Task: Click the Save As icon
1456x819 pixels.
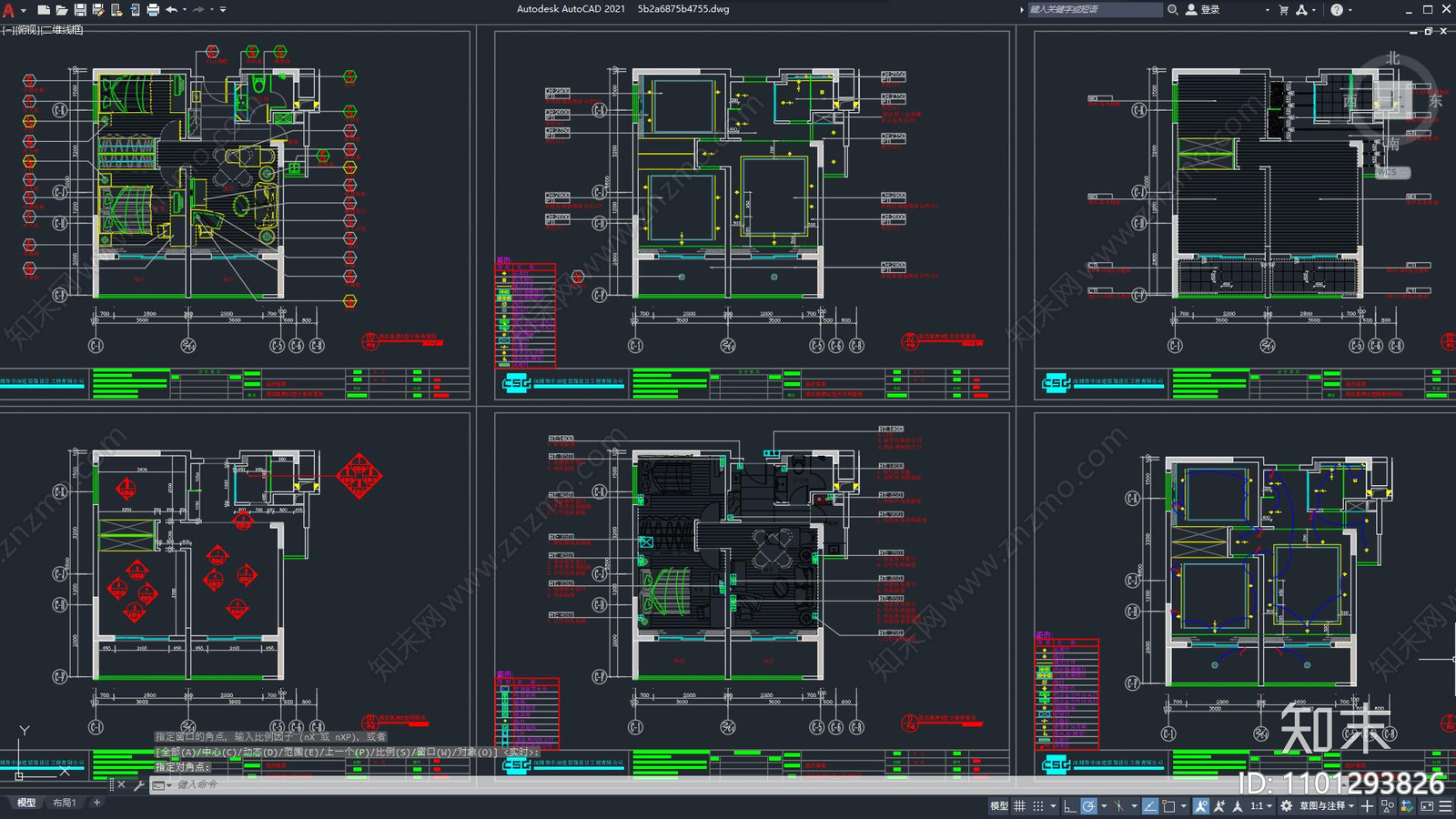Action: tap(98, 10)
